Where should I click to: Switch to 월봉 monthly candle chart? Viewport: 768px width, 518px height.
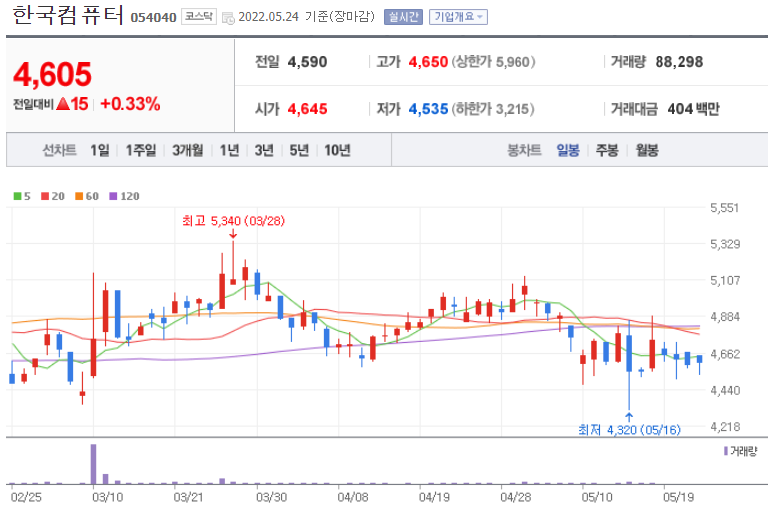coord(647,150)
